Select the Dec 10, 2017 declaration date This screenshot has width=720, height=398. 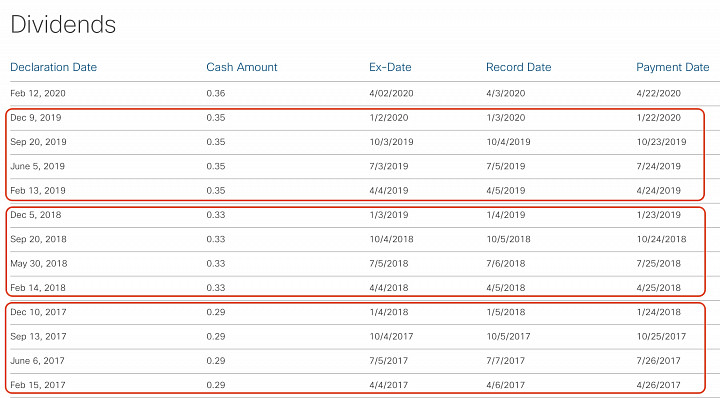pos(38,312)
